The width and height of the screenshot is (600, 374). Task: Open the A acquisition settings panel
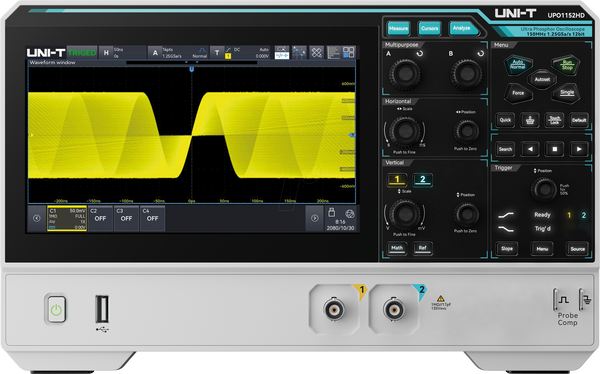[x=178, y=52]
